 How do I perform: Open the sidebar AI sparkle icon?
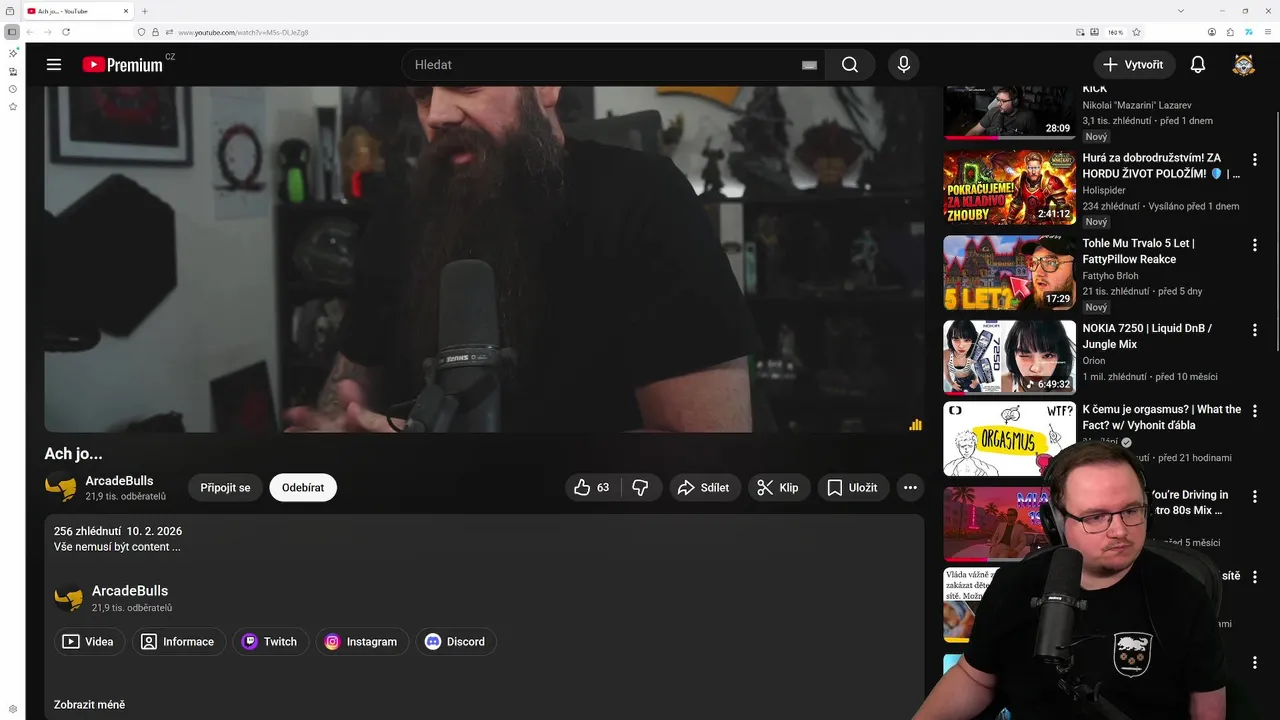(13, 53)
